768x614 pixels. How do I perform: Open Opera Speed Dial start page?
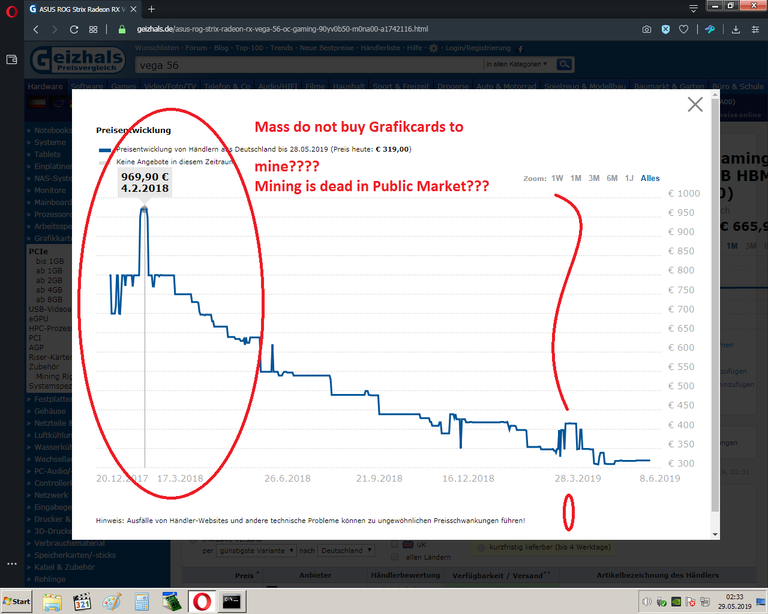point(93,29)
